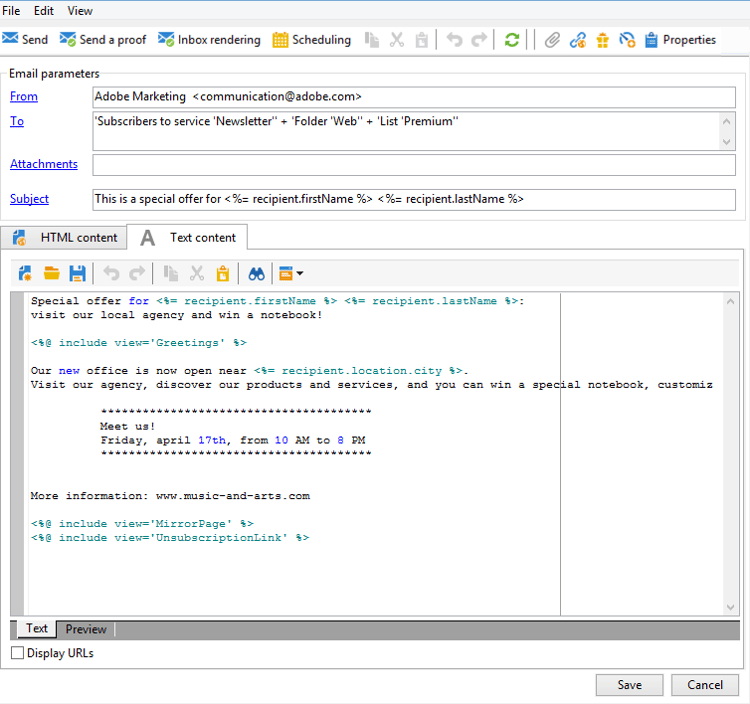
Task: Click the Save button
Action: [629, 685]
